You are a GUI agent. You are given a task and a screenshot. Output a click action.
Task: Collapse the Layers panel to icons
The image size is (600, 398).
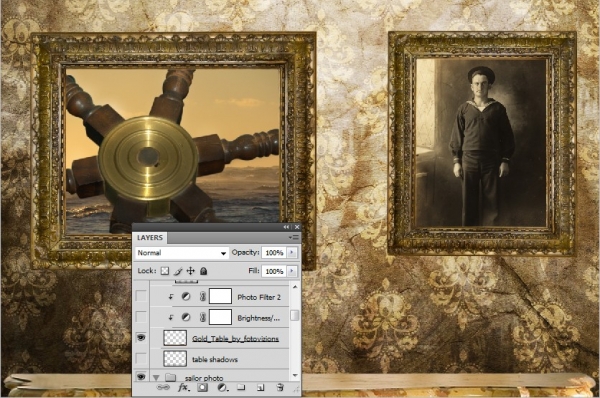286,227
